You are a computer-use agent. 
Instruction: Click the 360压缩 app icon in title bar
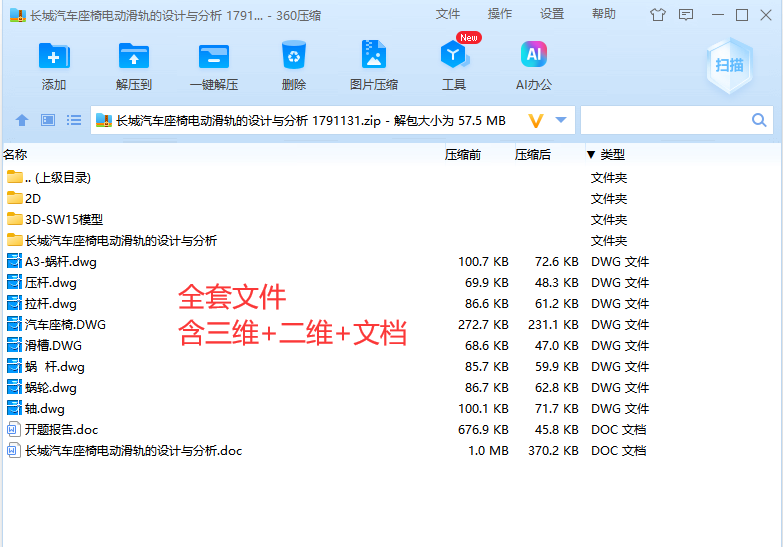coord(18,15)
